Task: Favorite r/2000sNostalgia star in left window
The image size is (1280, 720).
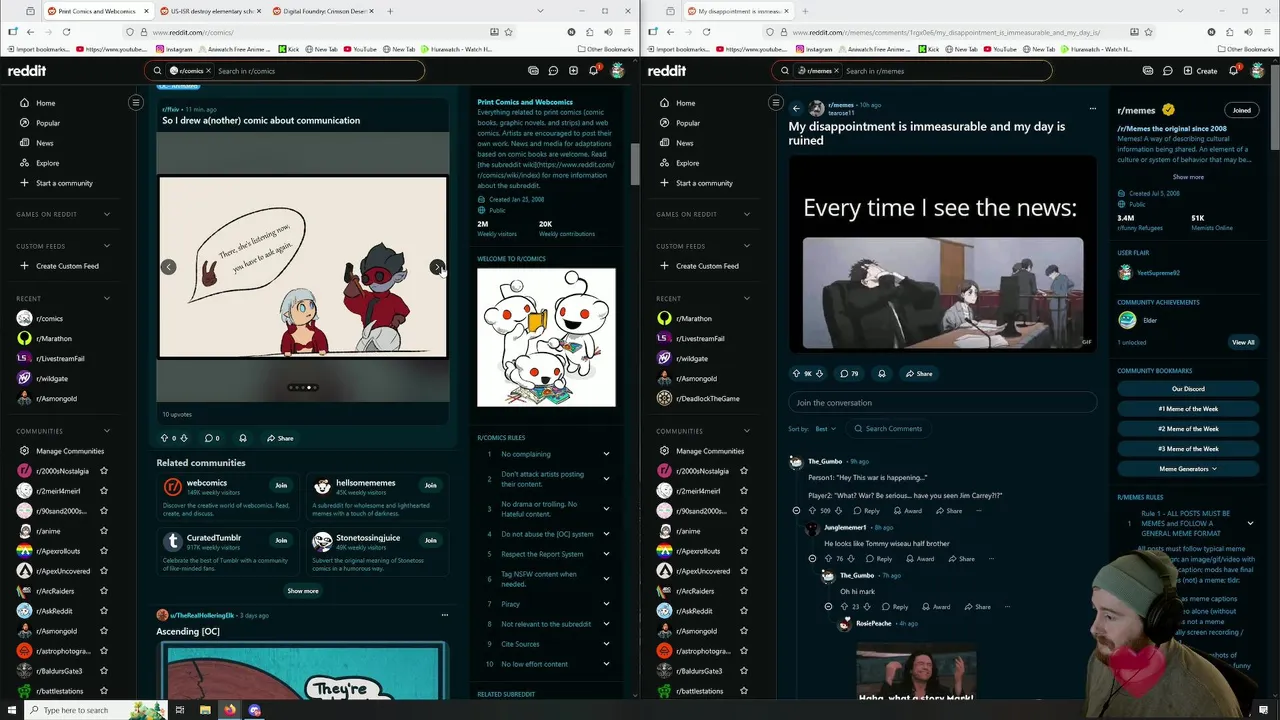Action: [104, 471]
